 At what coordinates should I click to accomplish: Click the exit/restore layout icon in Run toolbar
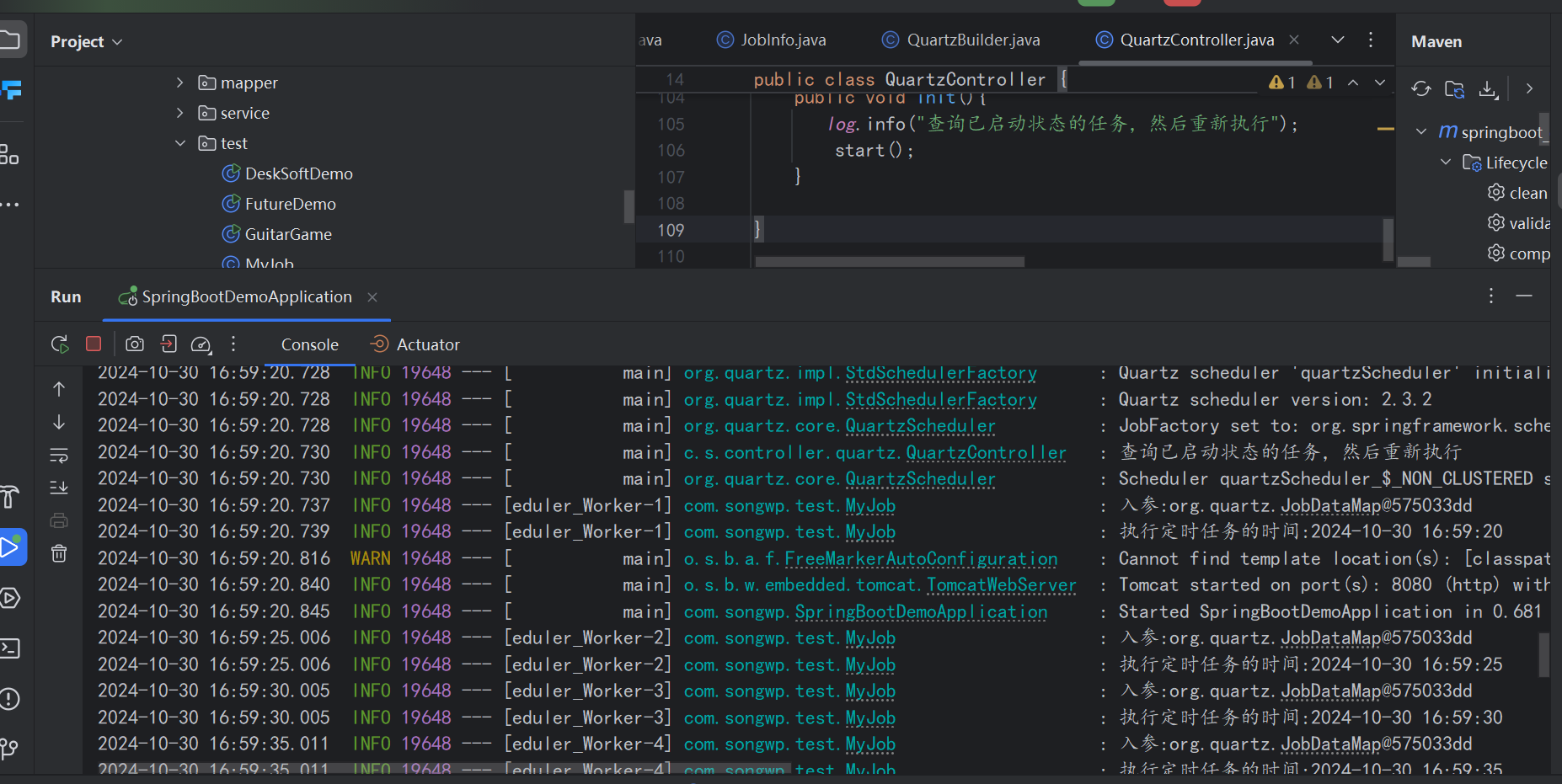[169, 344]
